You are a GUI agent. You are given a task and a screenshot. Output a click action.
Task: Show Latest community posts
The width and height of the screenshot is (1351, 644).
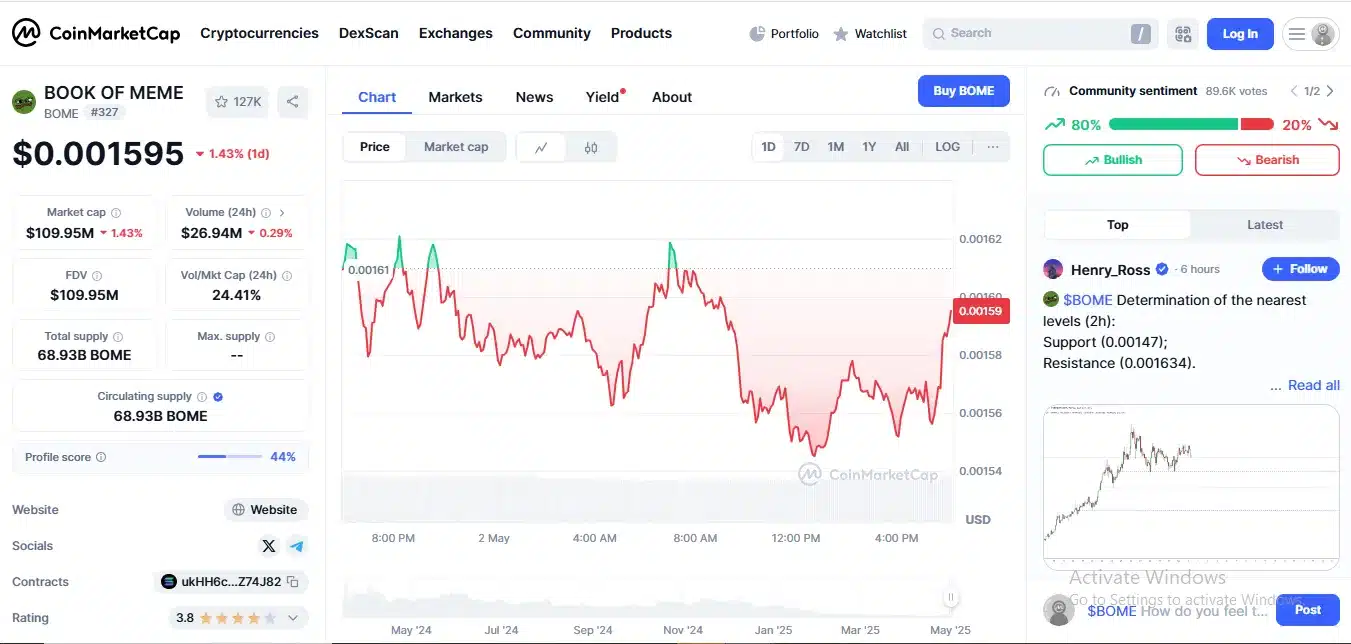pos(1265,225)
